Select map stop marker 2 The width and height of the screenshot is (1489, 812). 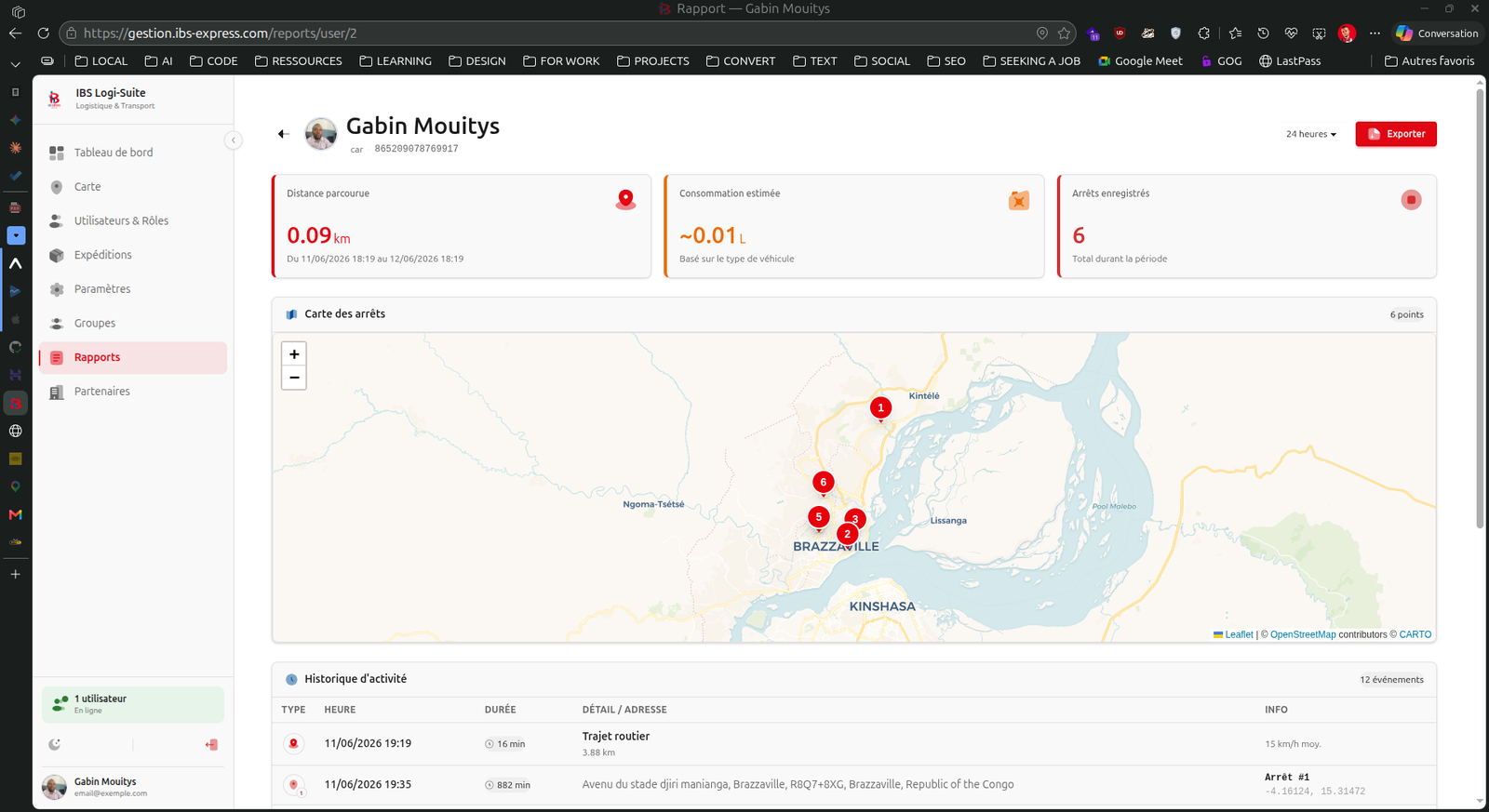(847, 534)
